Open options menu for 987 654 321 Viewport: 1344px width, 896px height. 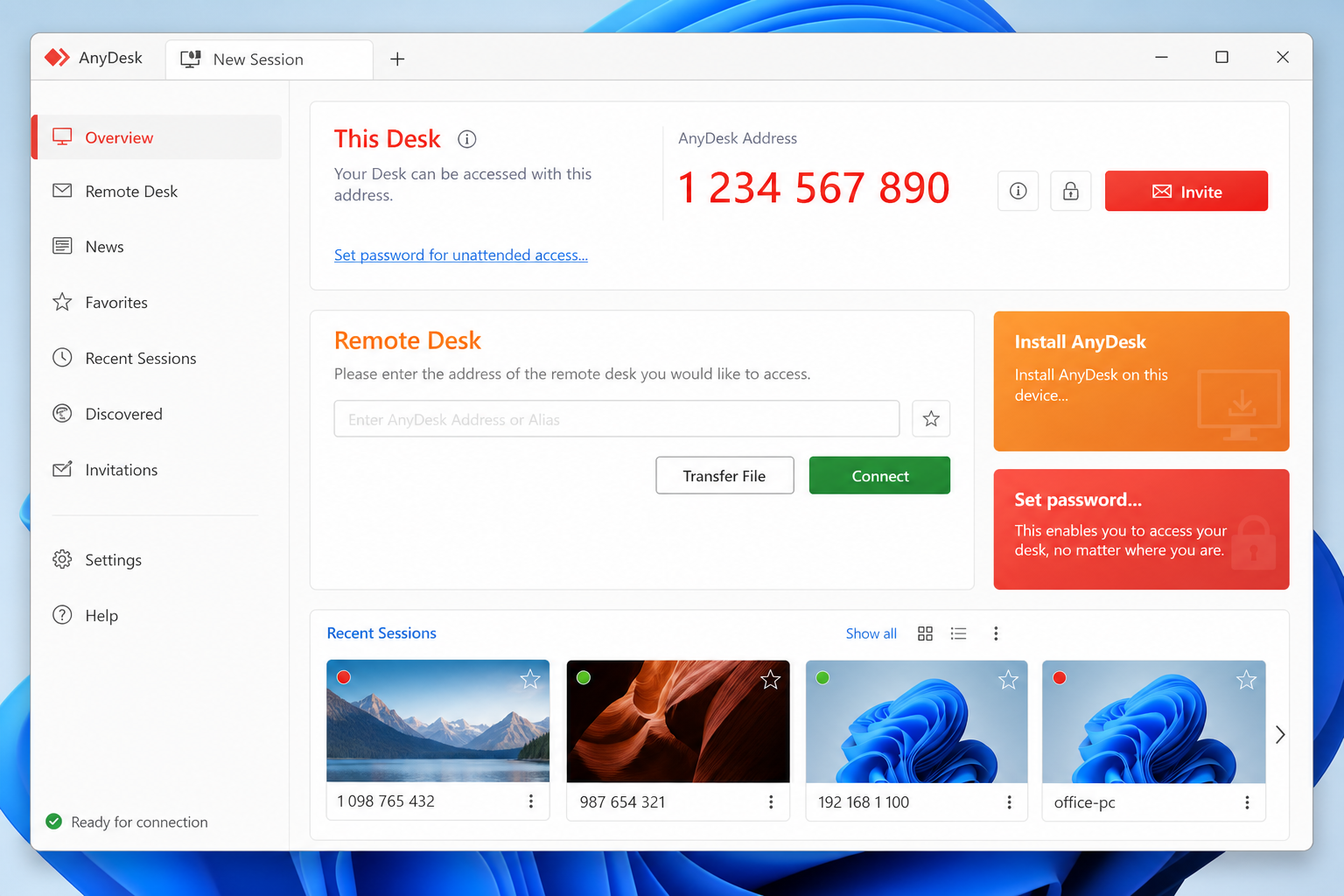[771, 801]
